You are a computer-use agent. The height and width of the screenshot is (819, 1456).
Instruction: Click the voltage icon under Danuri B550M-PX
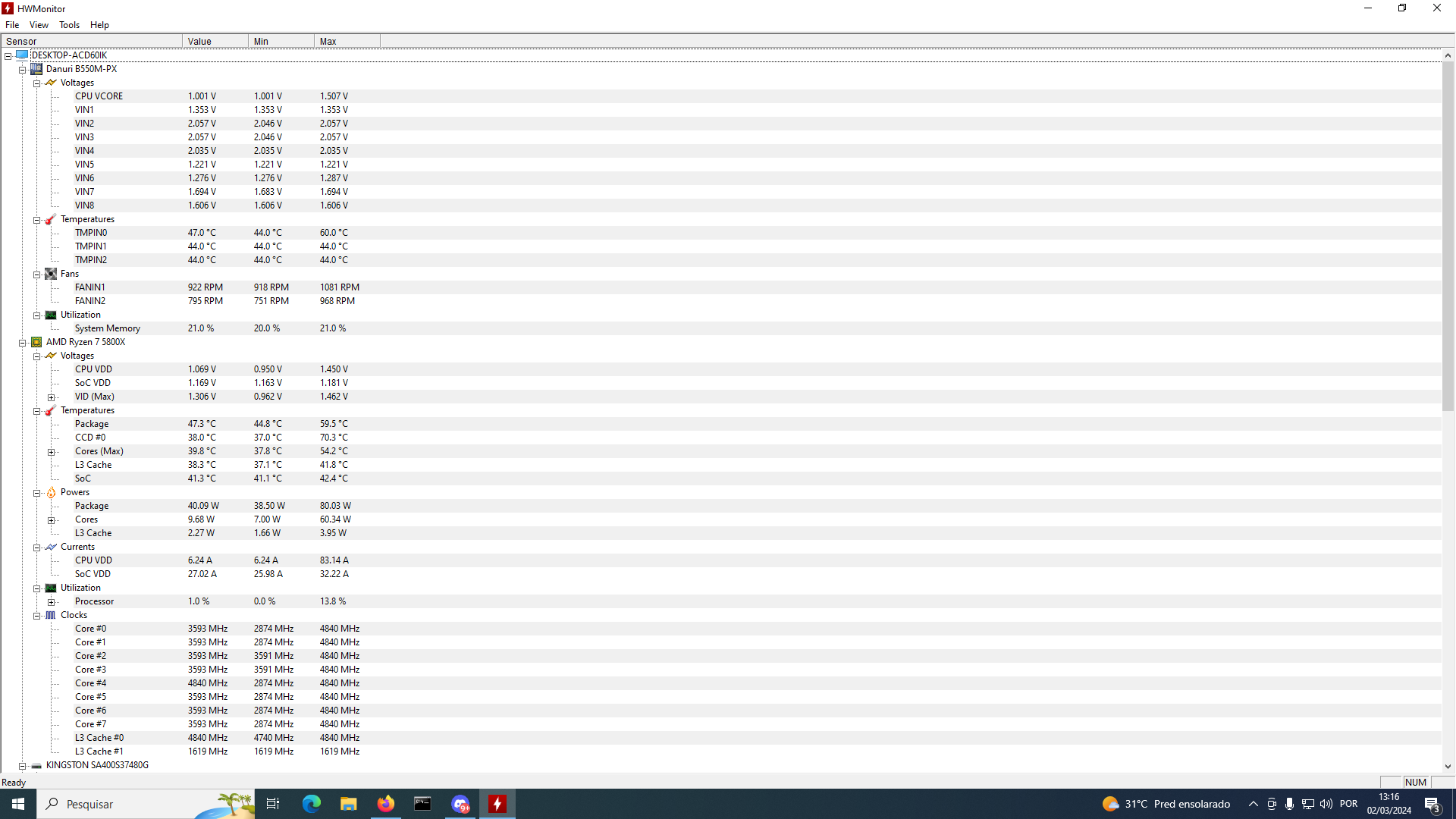51,82
